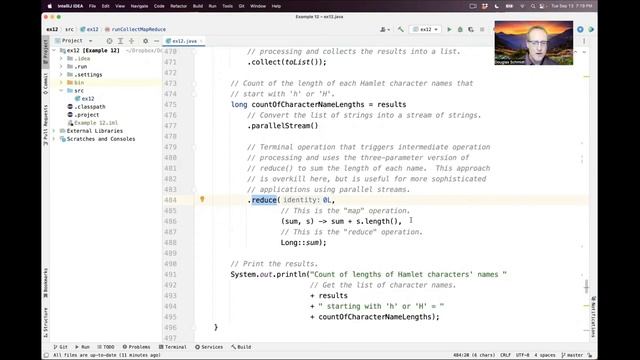Select ex12 class under src
Screen dimensions: 640x360
pos(84,99)
